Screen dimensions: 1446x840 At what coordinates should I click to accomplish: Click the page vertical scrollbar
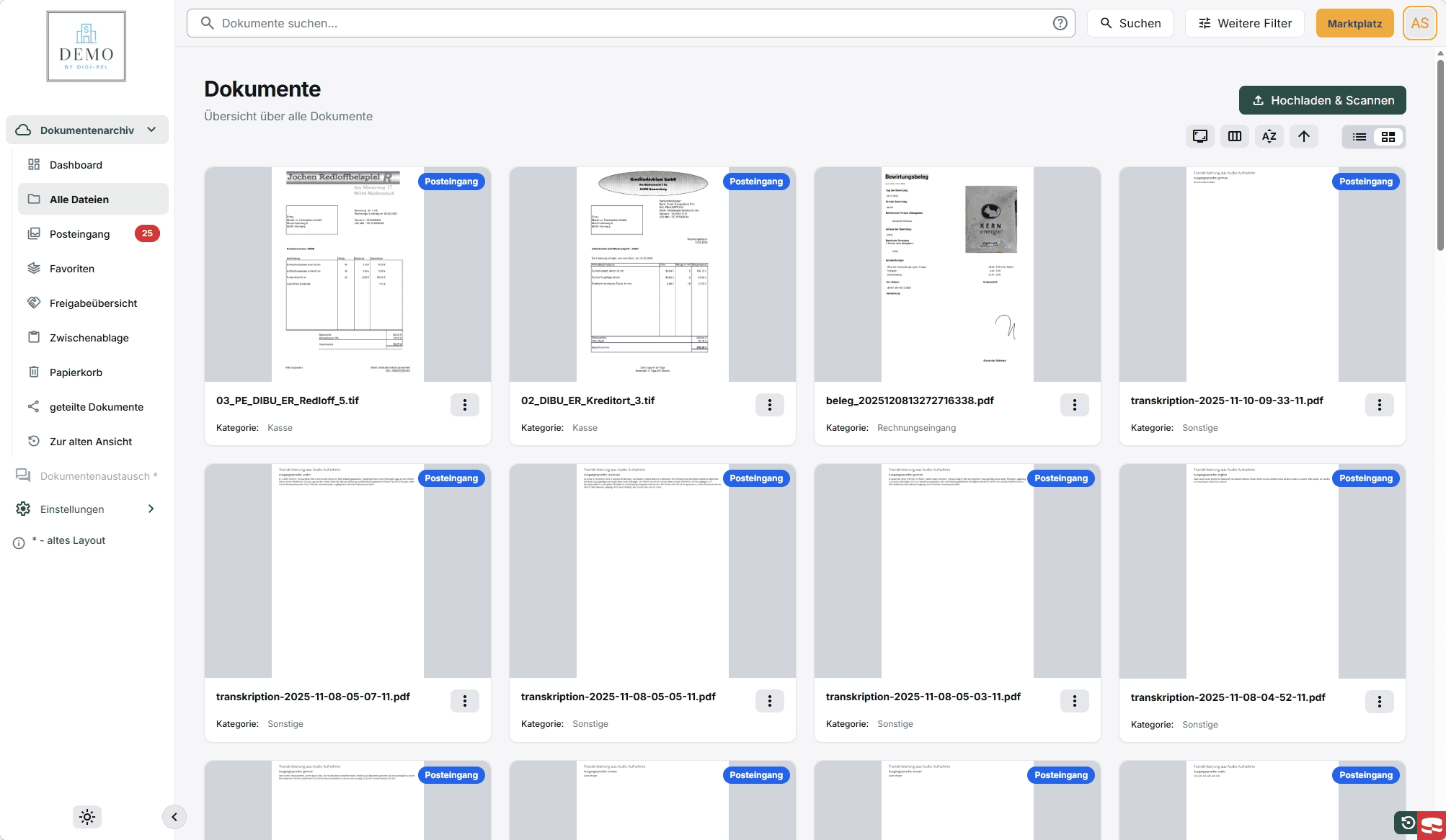point(1440,155)
